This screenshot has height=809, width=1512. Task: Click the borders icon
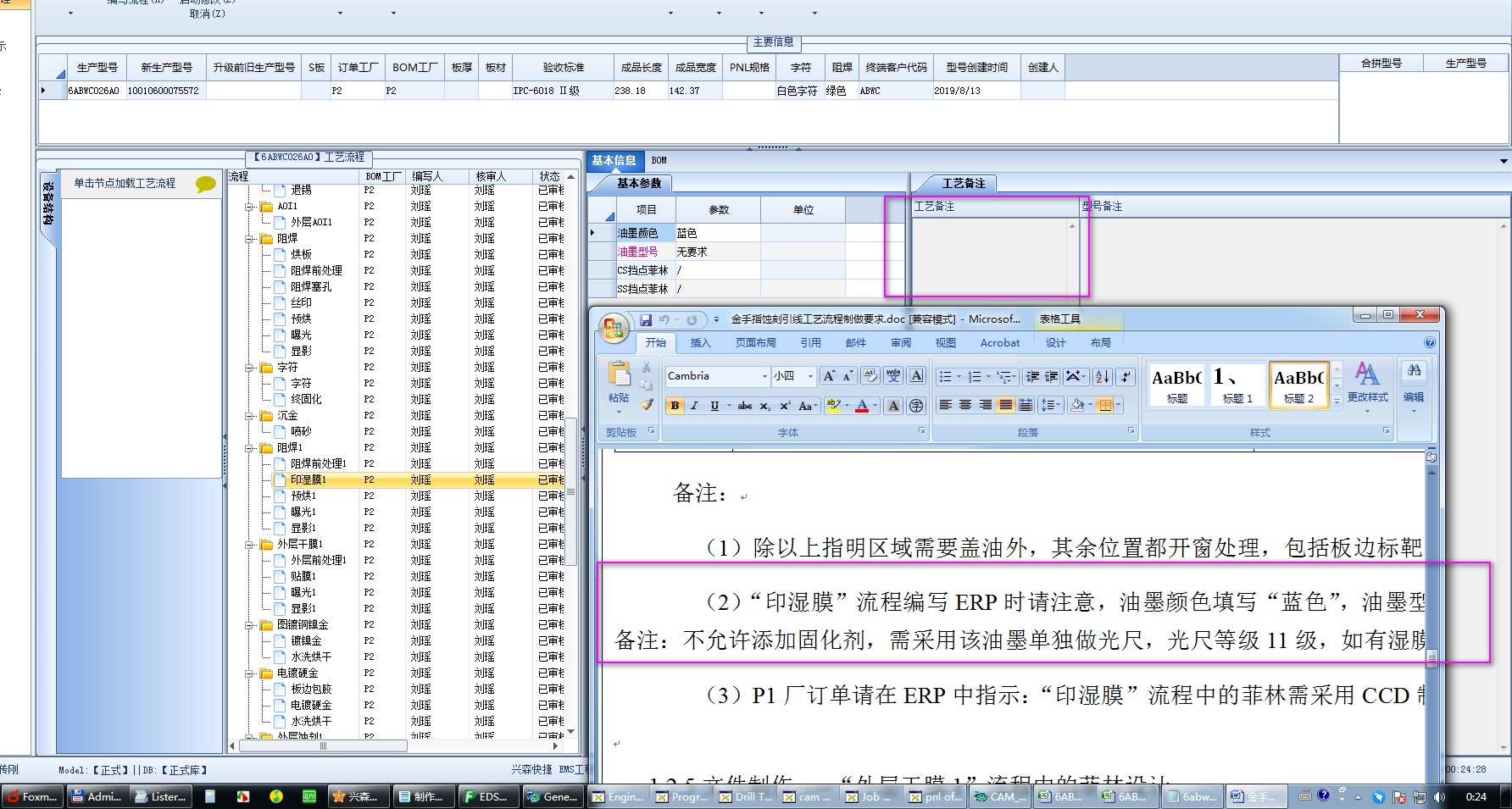1104,405
